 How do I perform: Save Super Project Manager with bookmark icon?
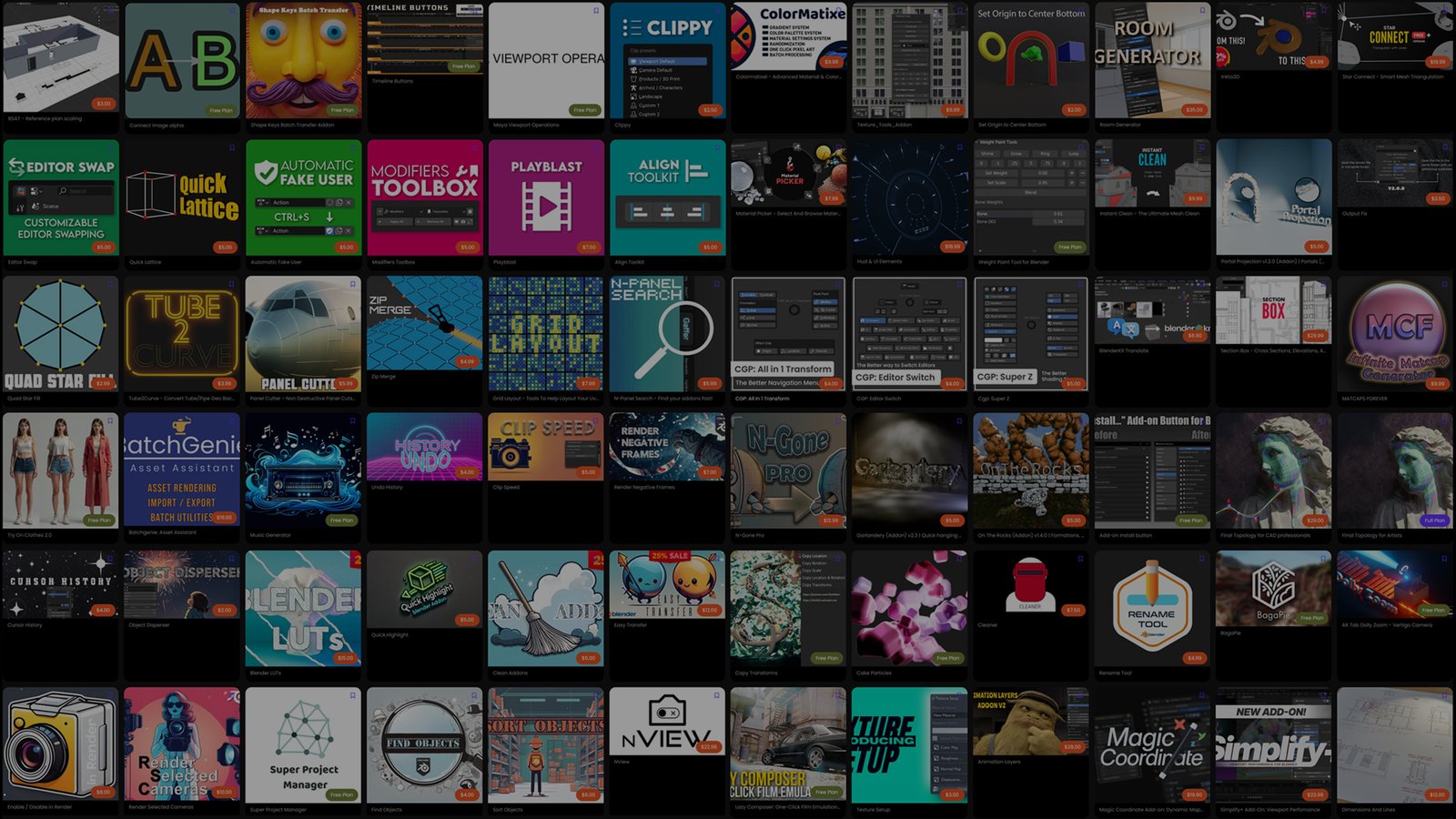pos(353,695)
